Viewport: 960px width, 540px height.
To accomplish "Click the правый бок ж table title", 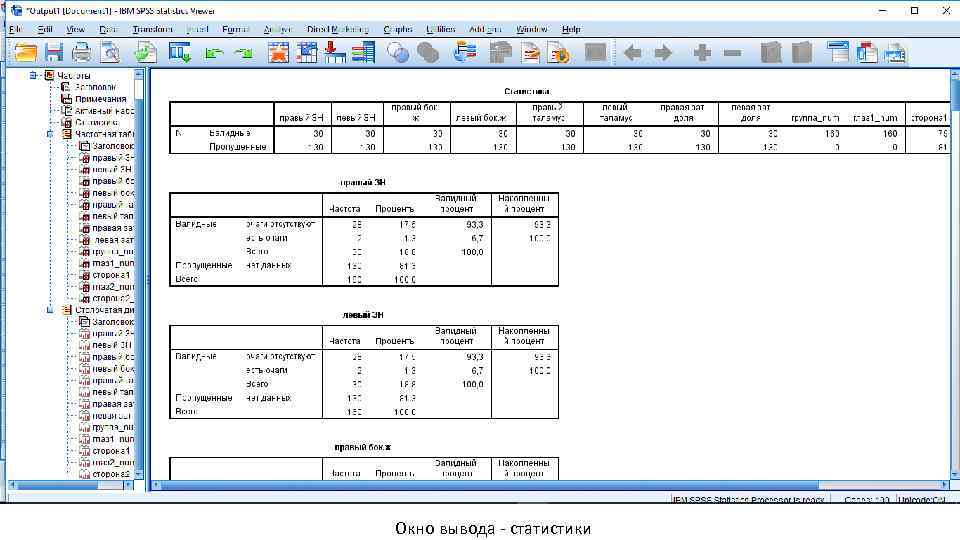I will coord(362,447).
